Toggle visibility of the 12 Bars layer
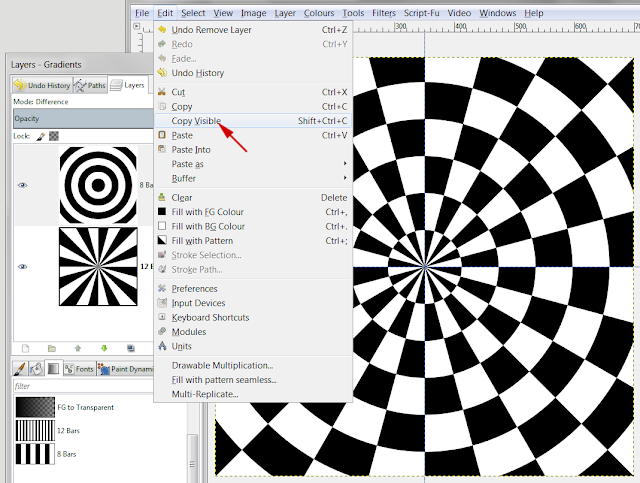 click(23, 267)
